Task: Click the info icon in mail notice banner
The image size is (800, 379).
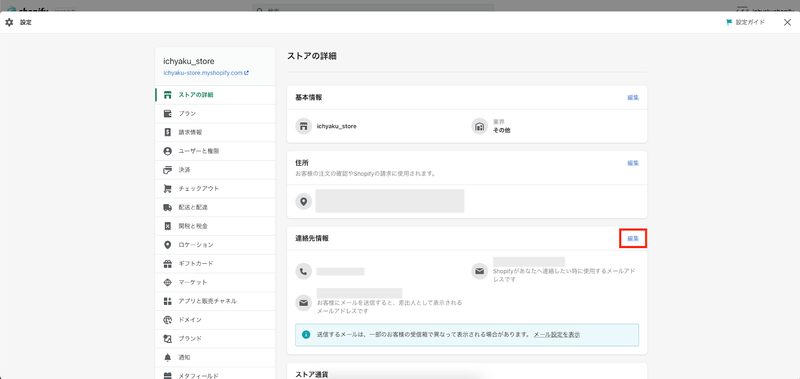Action: click(306, 335)
